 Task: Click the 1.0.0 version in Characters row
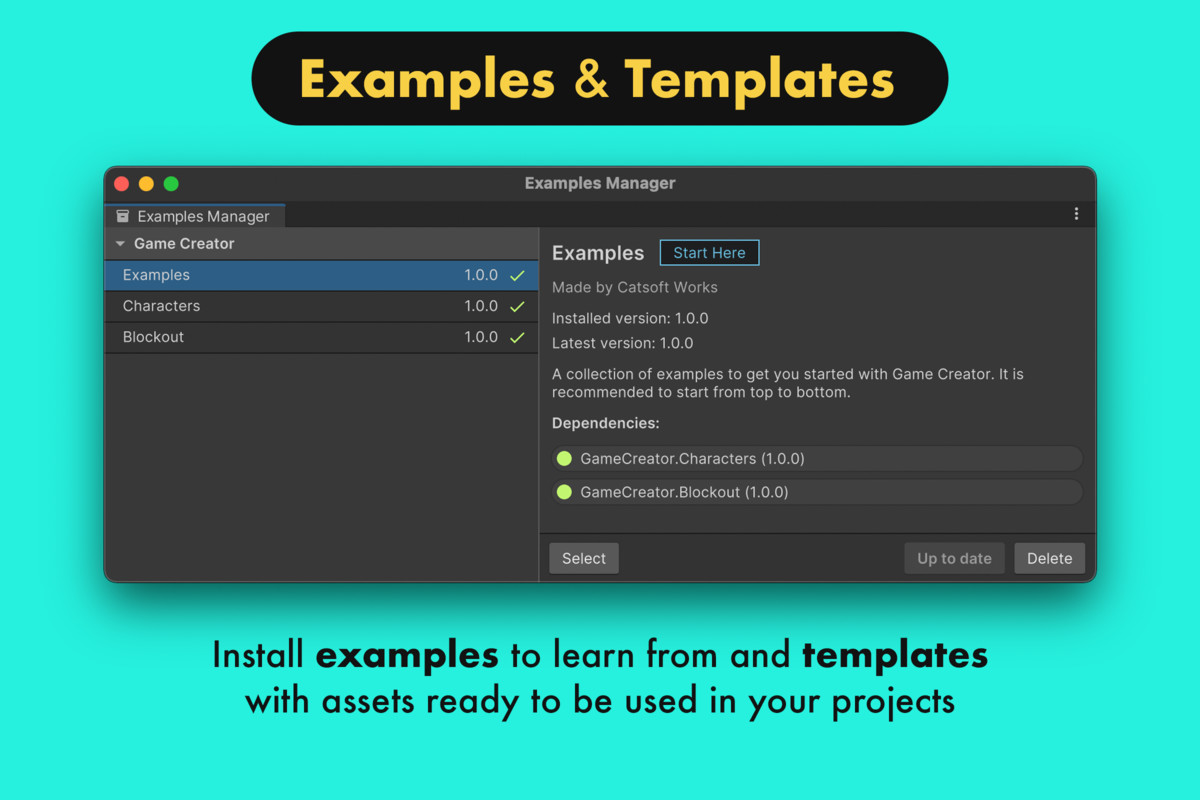tap(481, 306)
